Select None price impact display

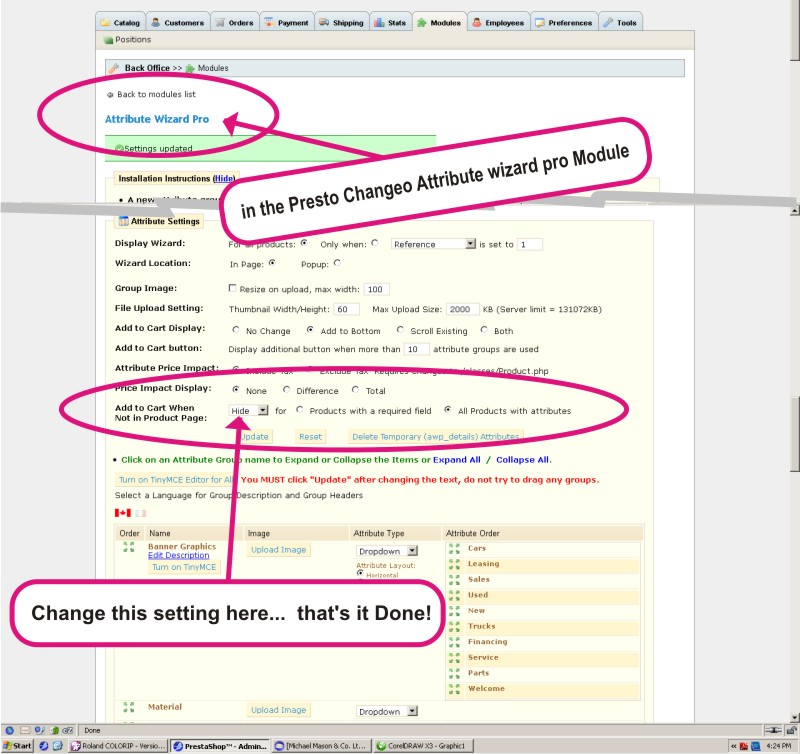point(236,390)
